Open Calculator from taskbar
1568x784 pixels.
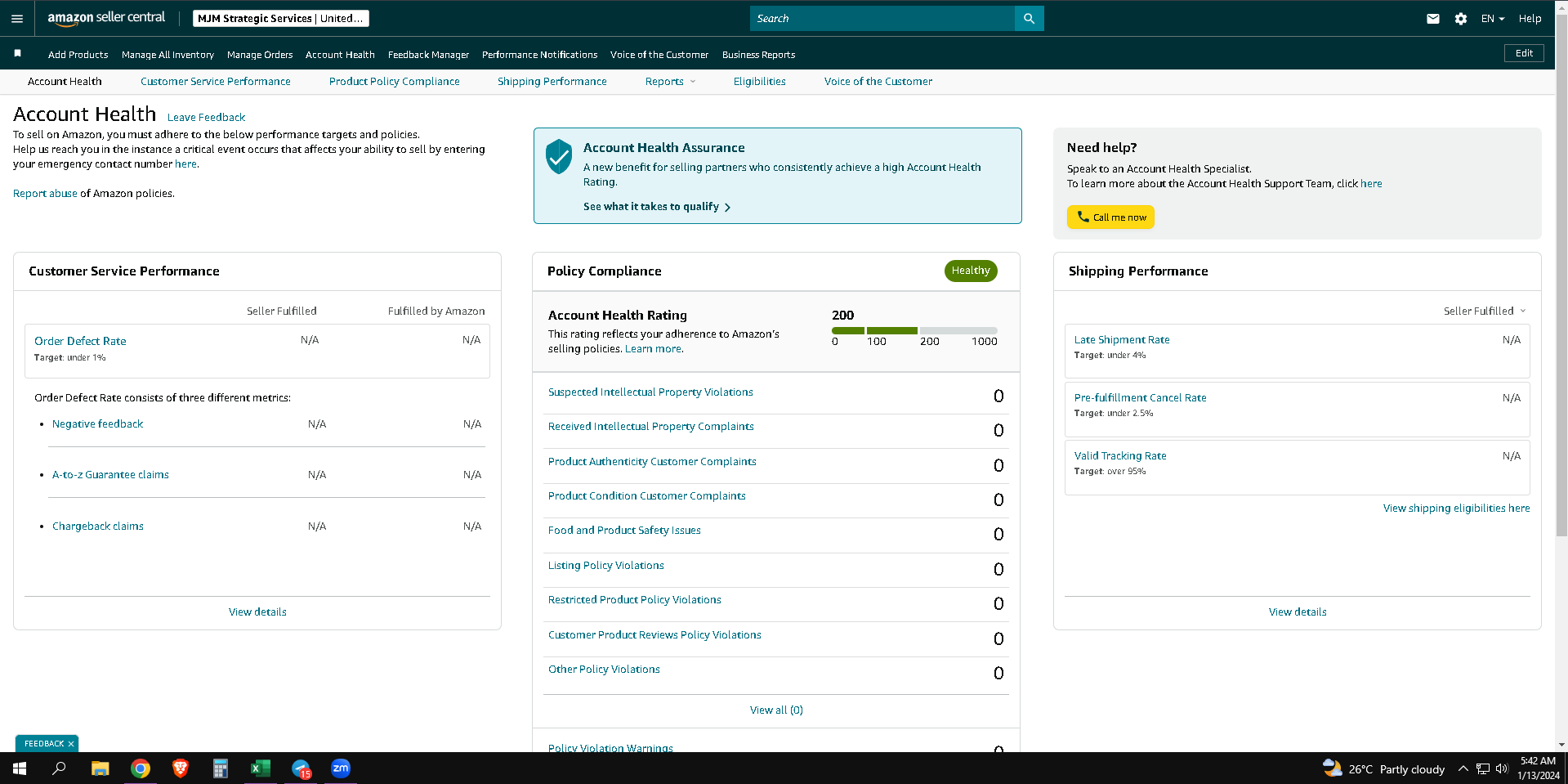(220, 768)
